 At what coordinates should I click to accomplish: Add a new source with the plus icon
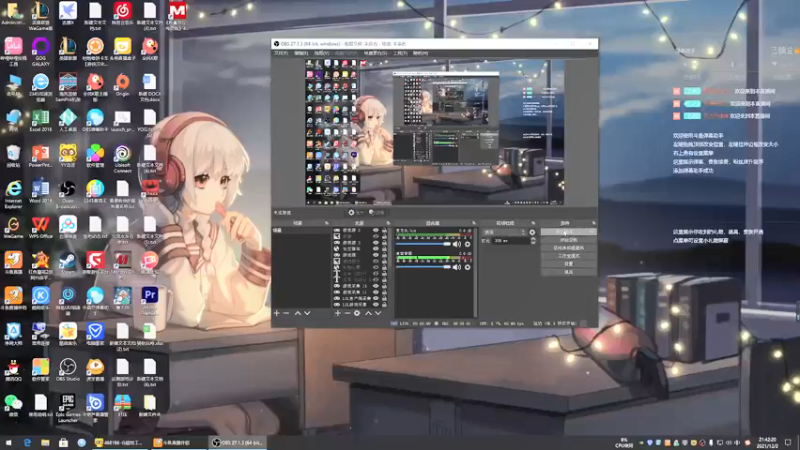(x=338, y=313)
